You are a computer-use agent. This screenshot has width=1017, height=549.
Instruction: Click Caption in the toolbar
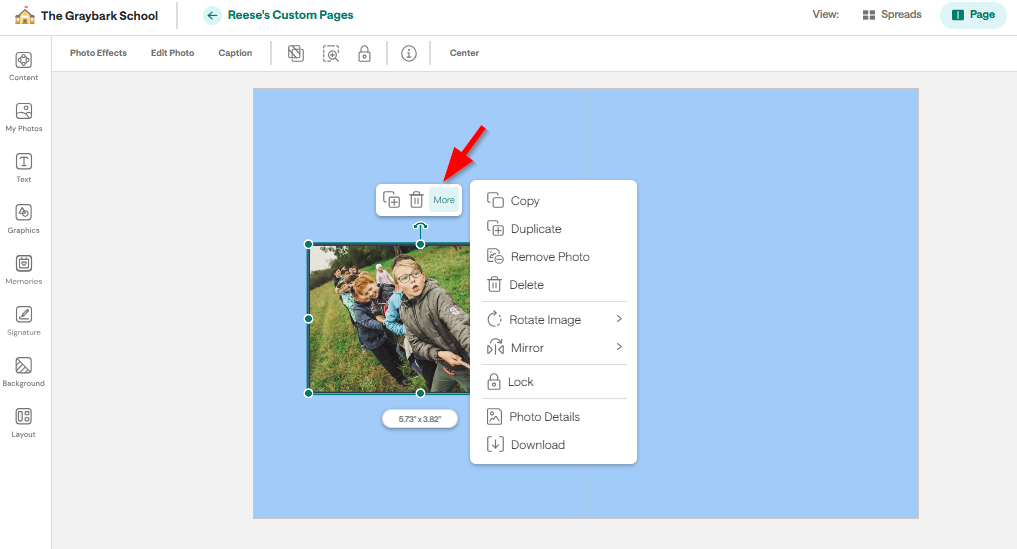[x=235, y=53]
